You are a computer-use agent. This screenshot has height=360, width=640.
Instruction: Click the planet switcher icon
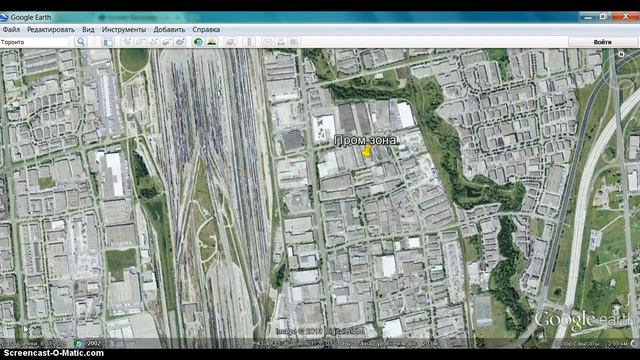(x=230, y=42)
